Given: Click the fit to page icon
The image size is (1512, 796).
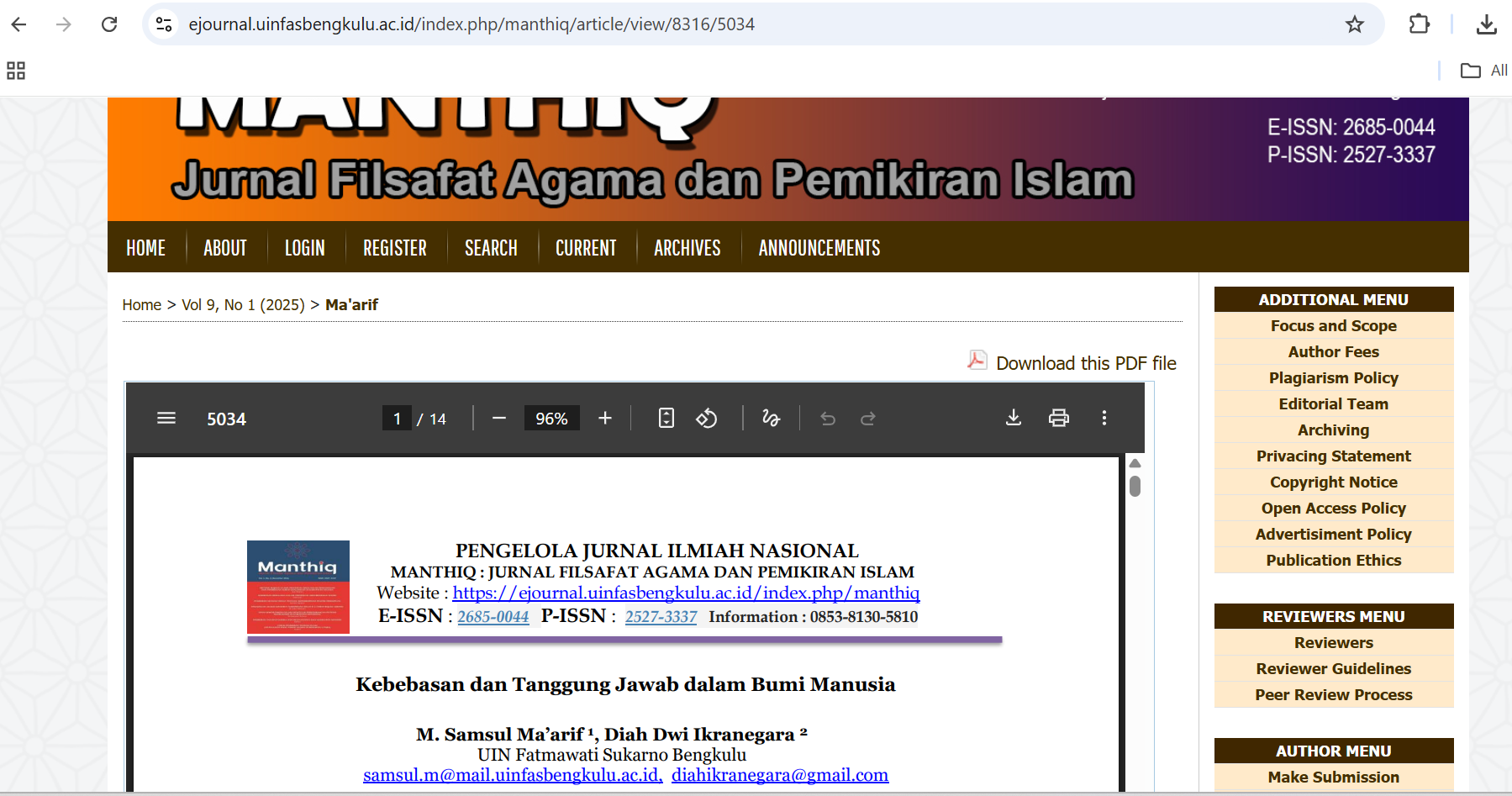Looking at the screenshot, I should click(x=666, y=419).
